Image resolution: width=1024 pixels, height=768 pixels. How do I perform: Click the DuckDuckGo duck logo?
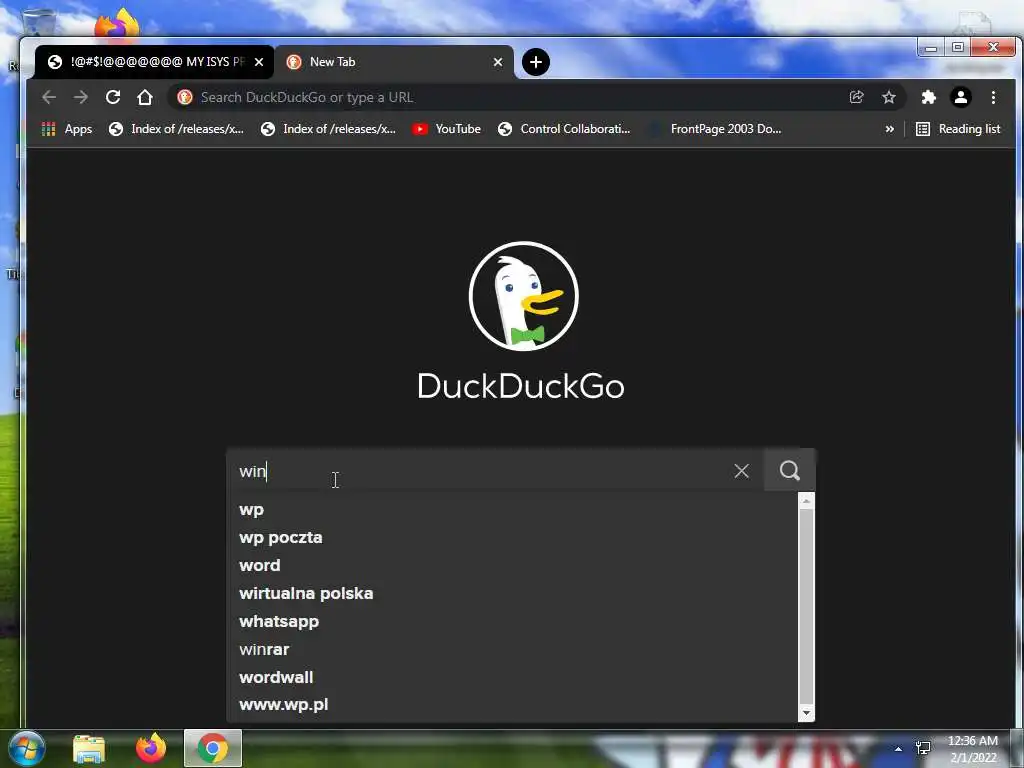(523, 296)
